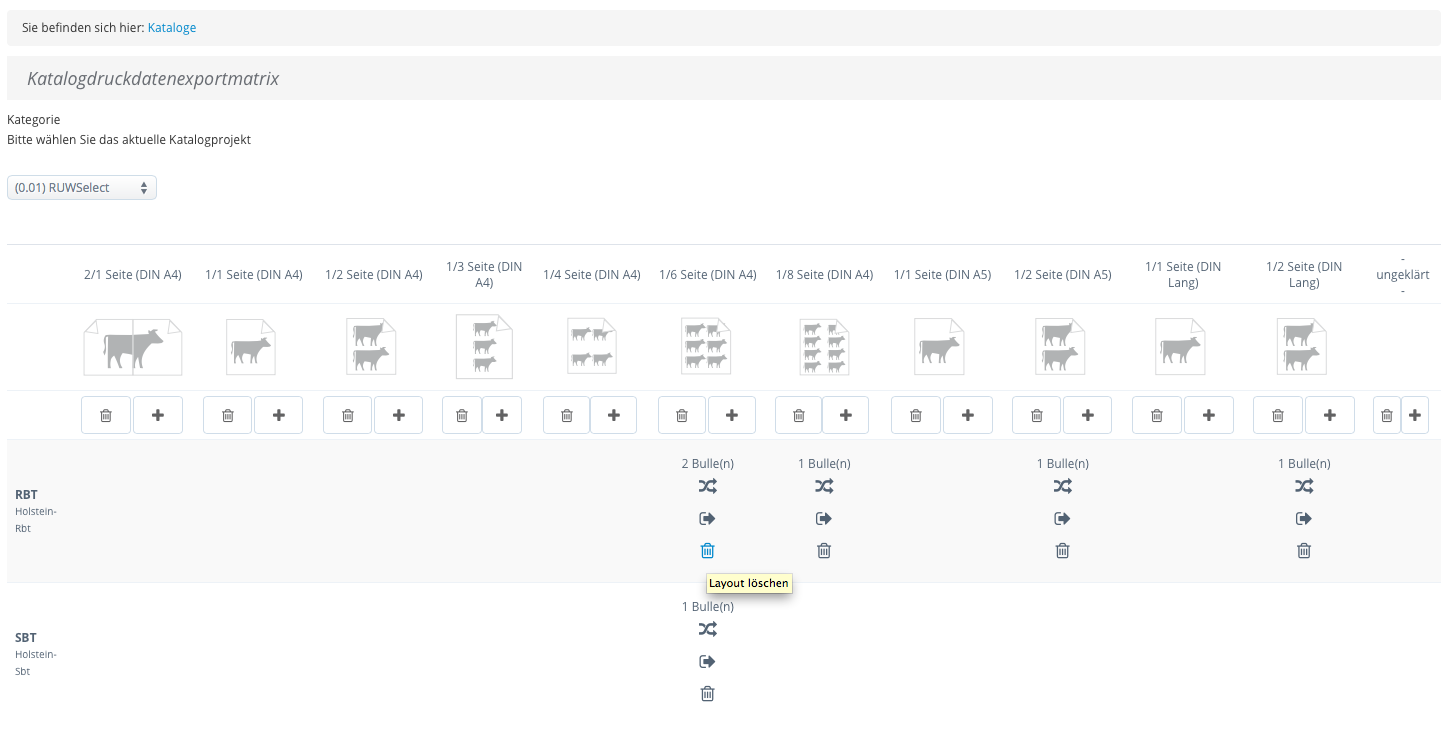Screen dimensions: 1454x738
Task: Click shuffle icon for RBT 1/2 Seite DIN A5
Action: [1062, 487]
